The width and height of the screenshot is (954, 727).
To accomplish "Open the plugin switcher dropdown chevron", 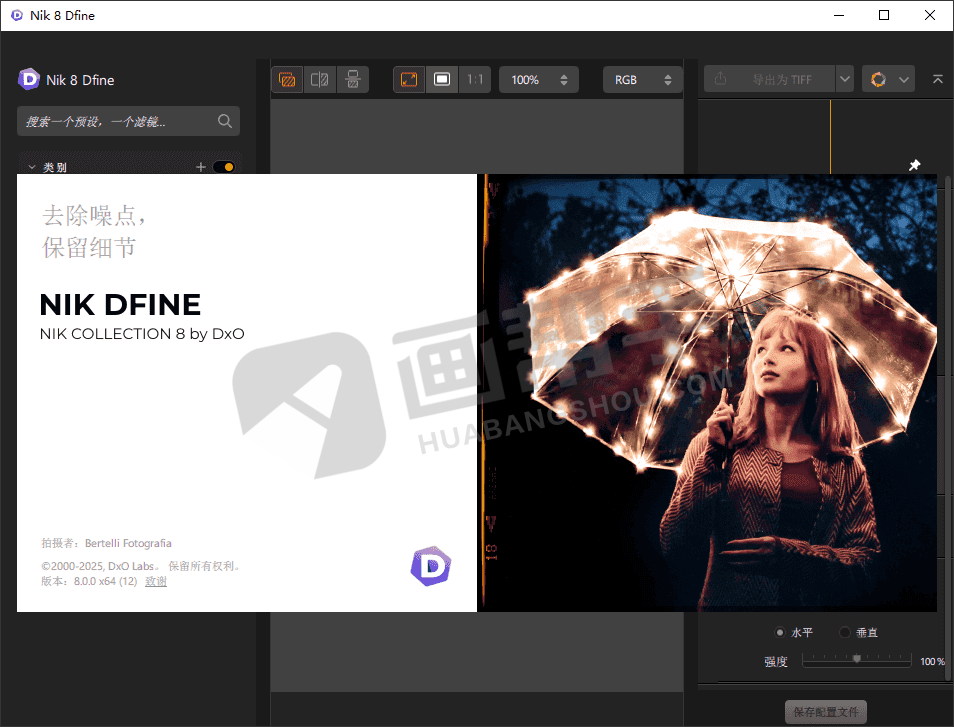I will tap(904, 80).
